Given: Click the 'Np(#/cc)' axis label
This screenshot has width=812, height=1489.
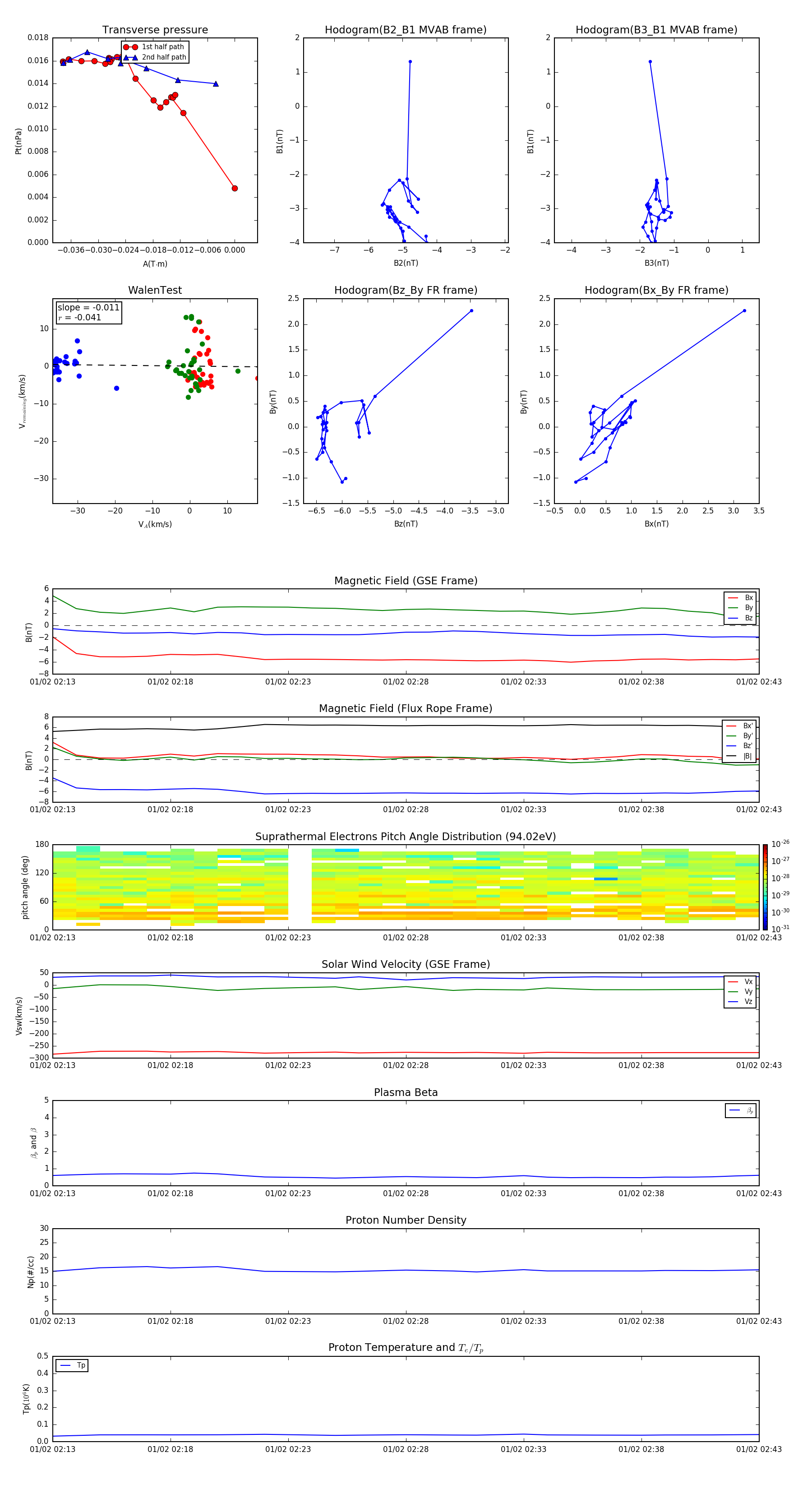Looking at the screenshot, I should [x=31, y=1272].
